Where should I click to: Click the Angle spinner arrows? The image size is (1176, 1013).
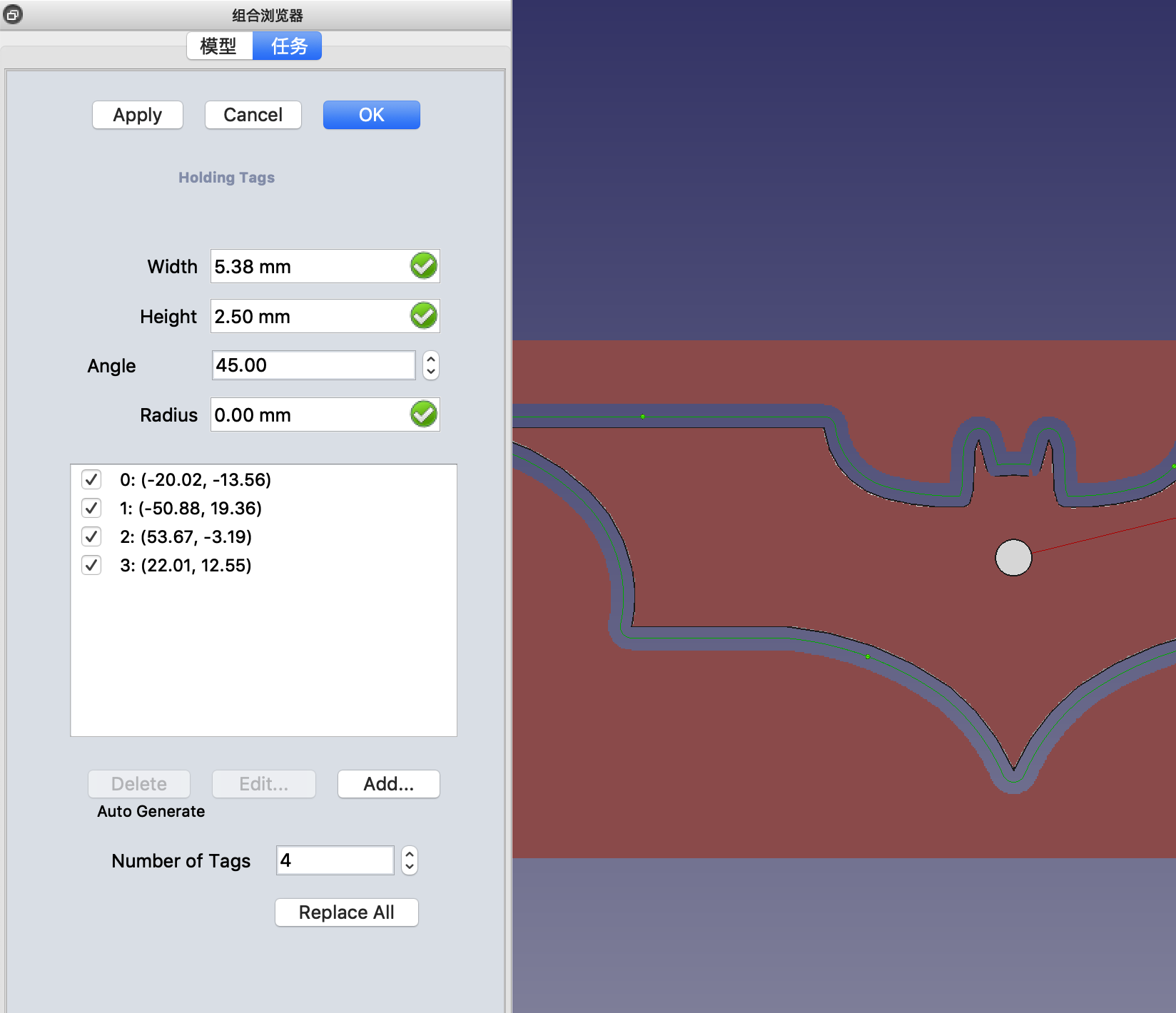point(430,365)
